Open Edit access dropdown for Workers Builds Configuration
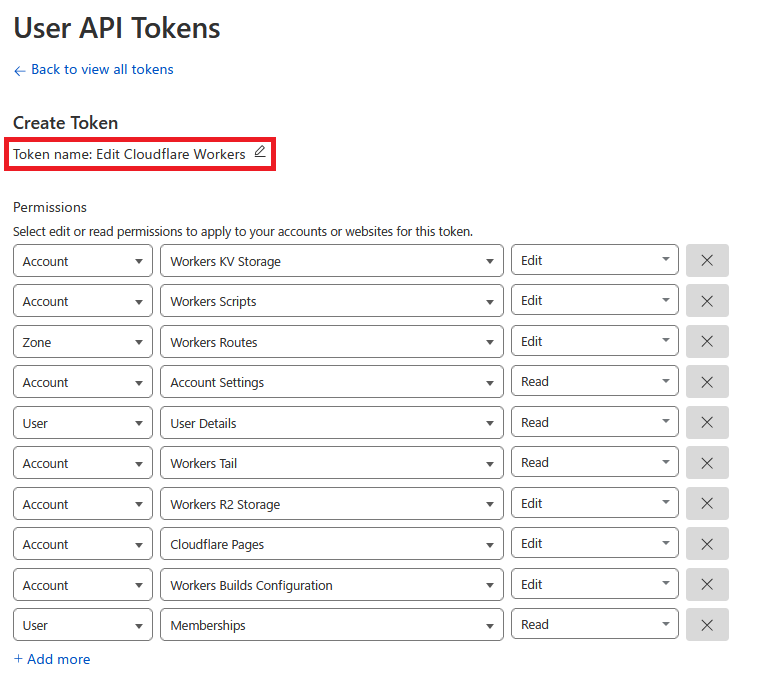The height and width of the screenshot is (676, 762). [x=595, y=584]
